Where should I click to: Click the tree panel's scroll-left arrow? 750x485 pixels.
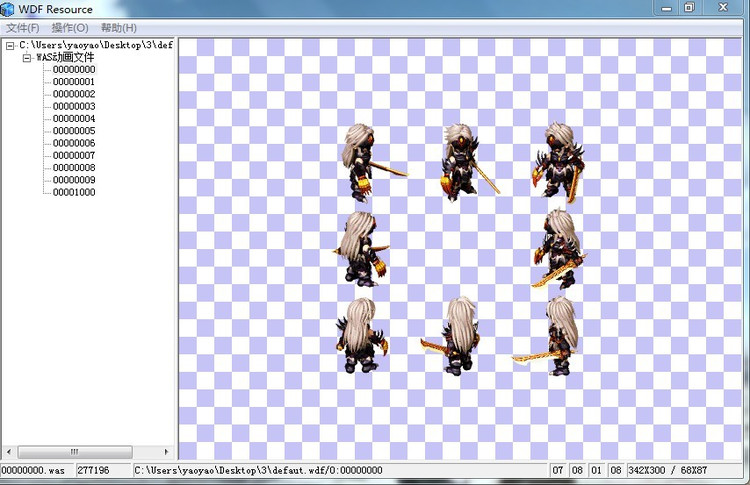click(x=8, y=452)
